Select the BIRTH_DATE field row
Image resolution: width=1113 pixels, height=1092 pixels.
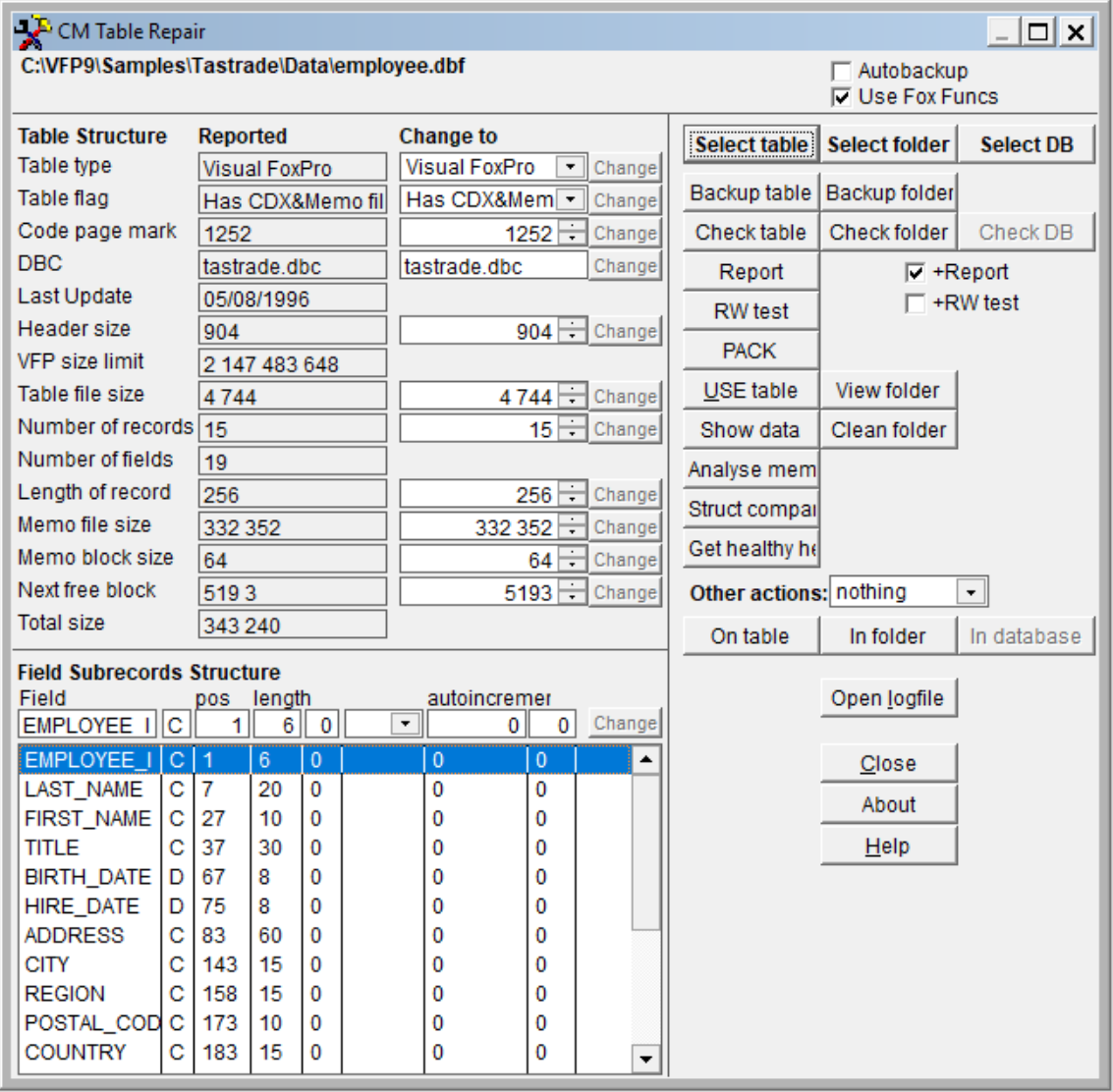(324, 877)
